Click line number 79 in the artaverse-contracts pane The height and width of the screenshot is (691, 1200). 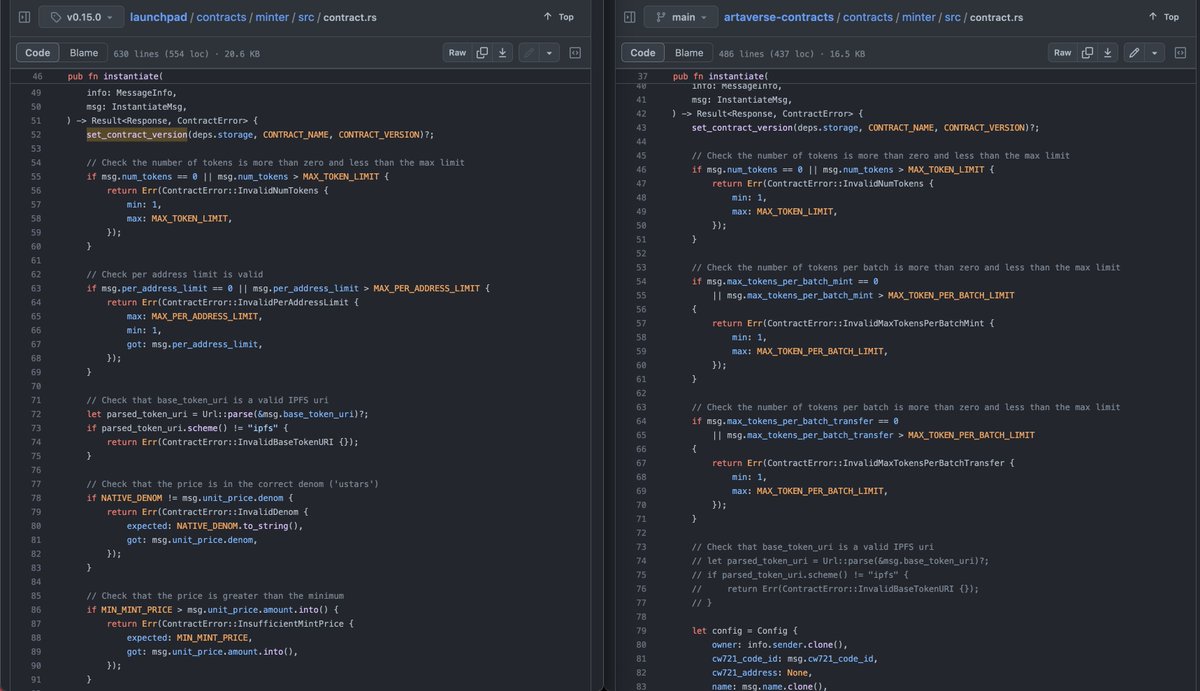[x=641, y=630]
